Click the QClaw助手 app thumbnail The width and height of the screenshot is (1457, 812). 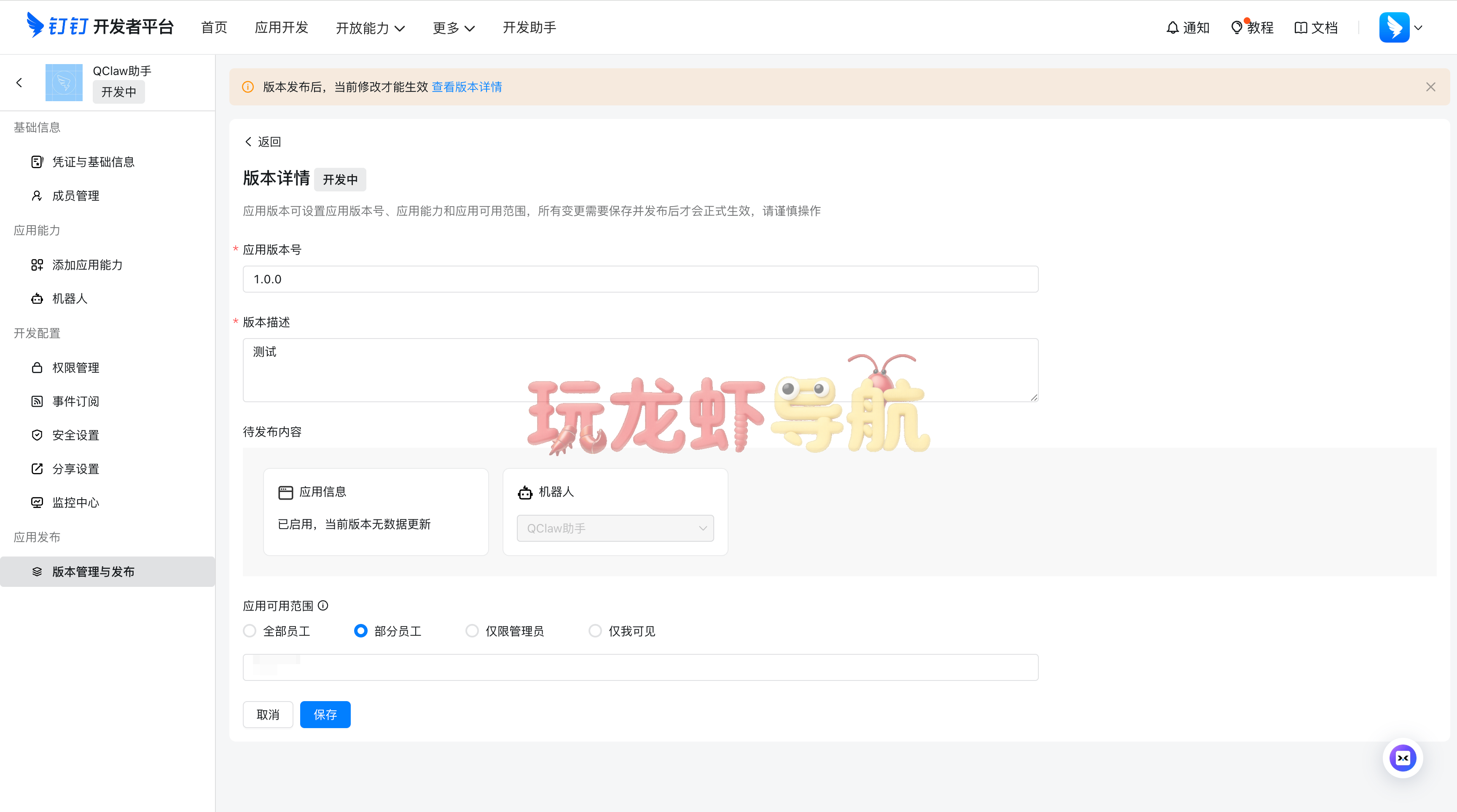64,83
